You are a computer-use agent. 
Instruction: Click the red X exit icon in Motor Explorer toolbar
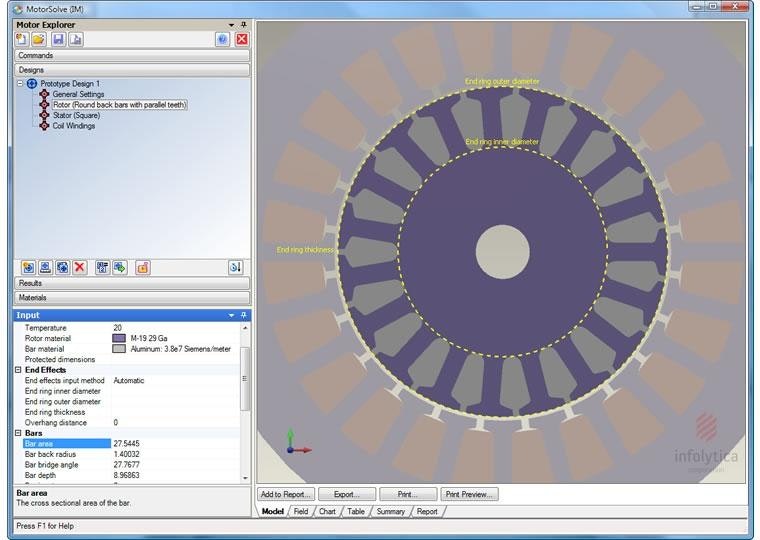click(x=241, y=39)
